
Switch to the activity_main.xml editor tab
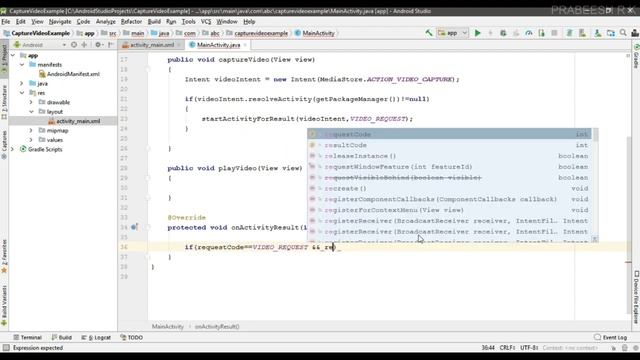(152, 45)
